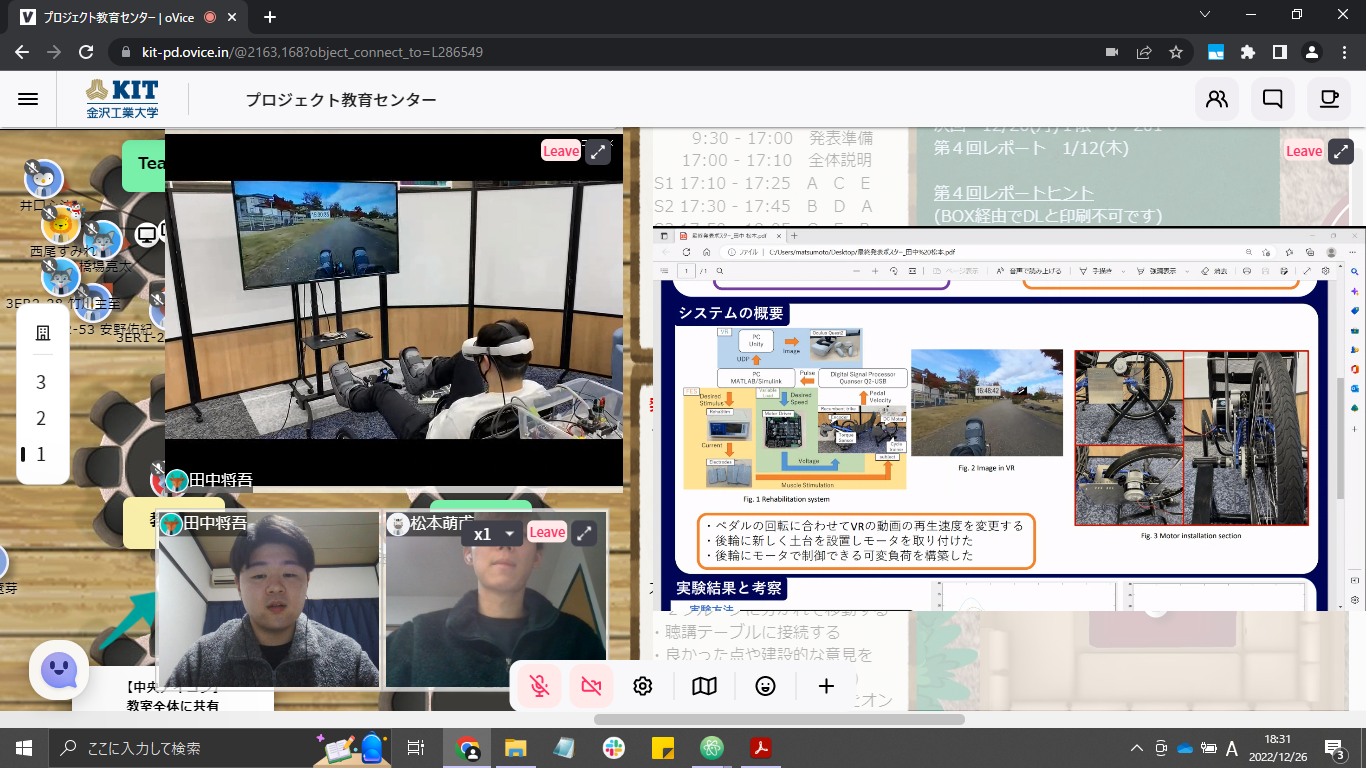
Task: Open the purple chatbot assistant bubble
Action: pos(59,670)
